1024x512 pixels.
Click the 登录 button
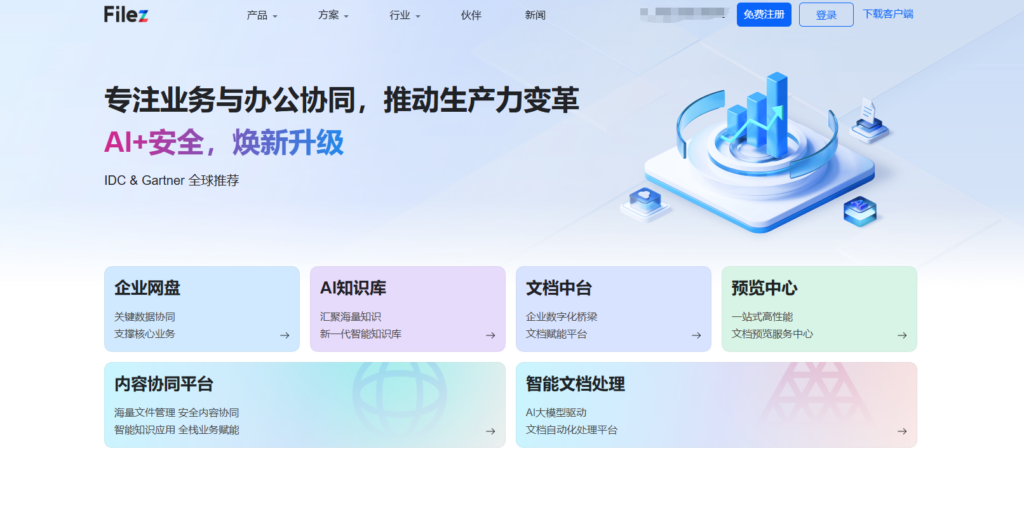(826, 14)
